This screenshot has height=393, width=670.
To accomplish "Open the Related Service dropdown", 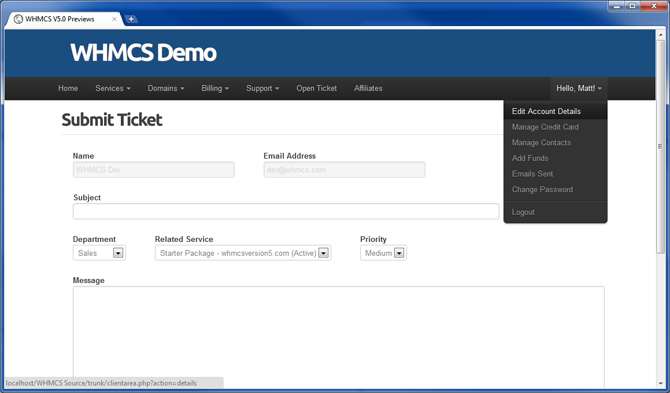I will pyautogui.click(x=243, y=253).
